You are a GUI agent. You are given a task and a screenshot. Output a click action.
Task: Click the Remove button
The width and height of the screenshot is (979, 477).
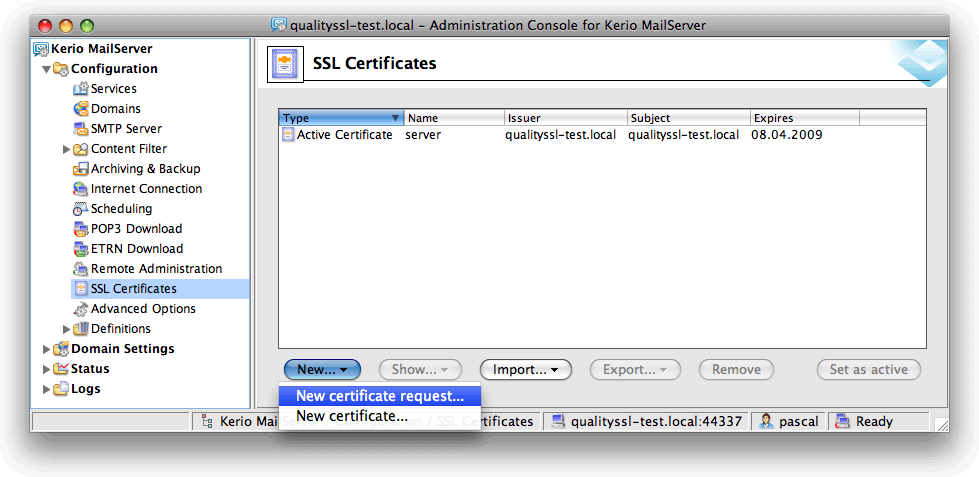[x=736, y=370]
